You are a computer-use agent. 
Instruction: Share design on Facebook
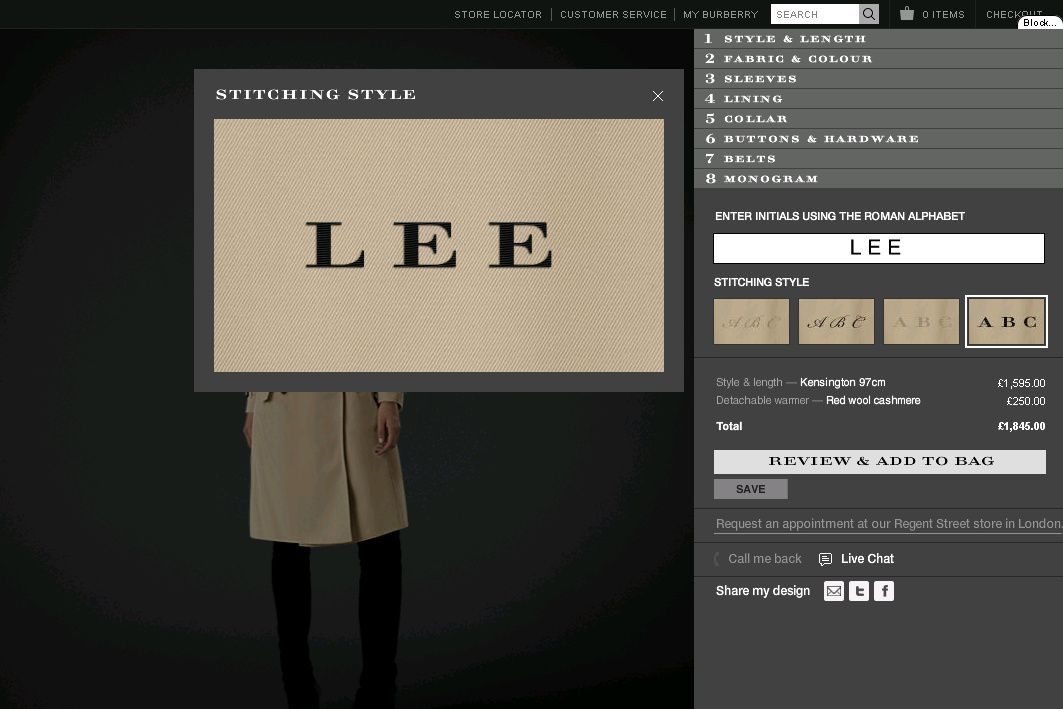tap(884, 591)
